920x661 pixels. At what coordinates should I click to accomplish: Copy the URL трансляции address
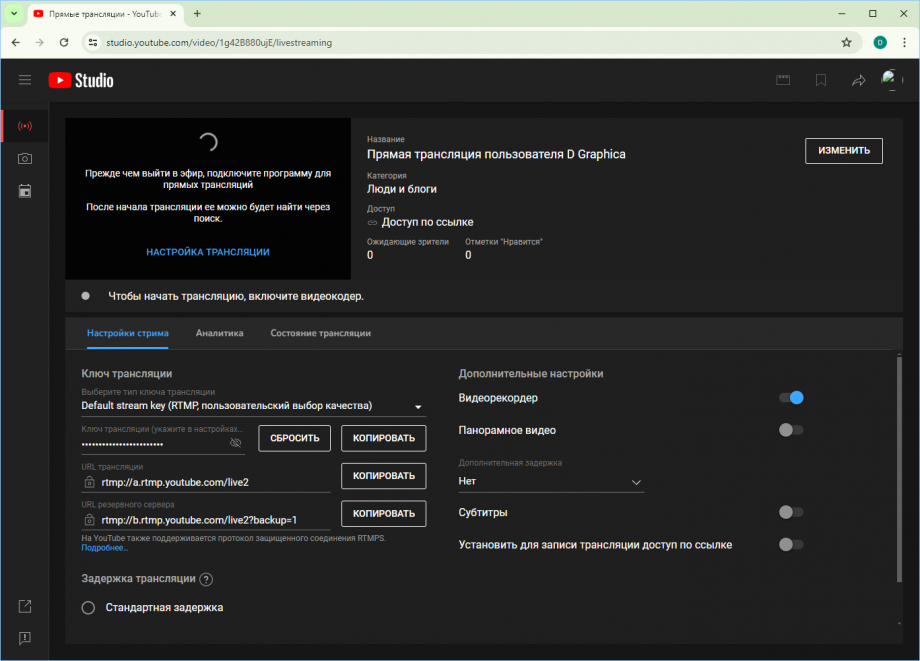point(384,476)
